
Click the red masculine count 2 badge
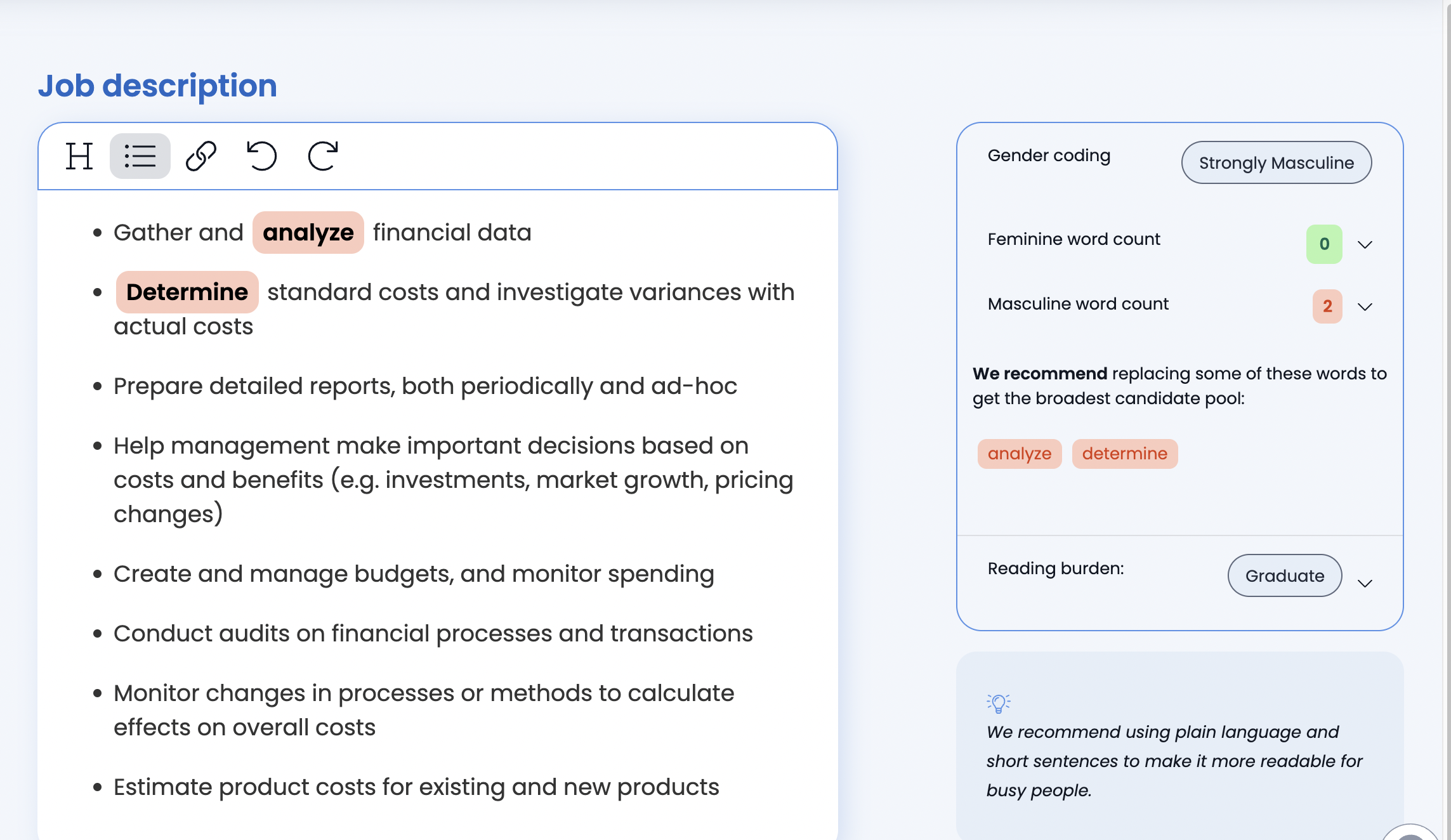[x=1327, y=306]
